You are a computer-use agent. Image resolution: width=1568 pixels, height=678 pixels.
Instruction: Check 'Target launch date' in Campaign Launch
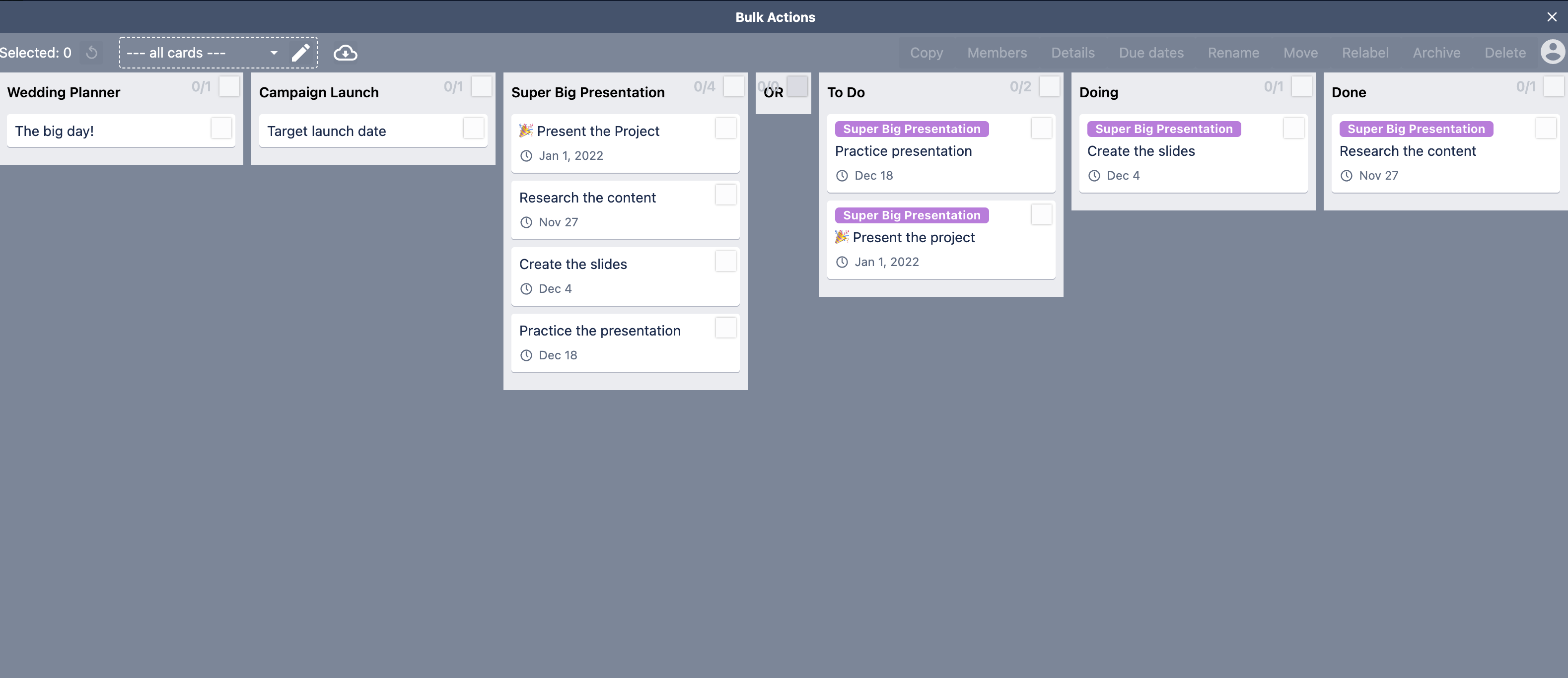[474, 129]
